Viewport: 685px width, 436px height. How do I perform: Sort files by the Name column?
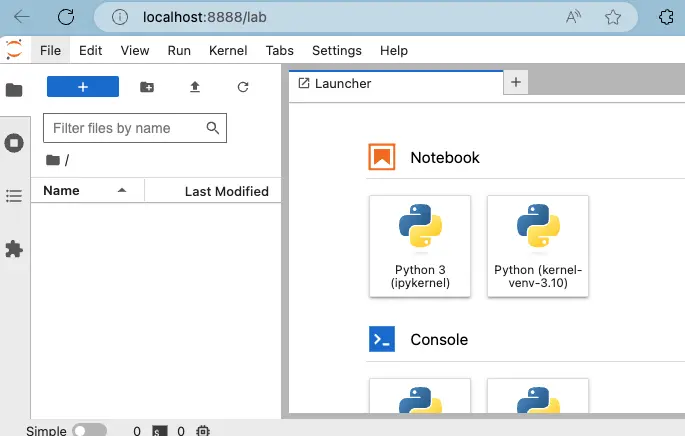click(x=87, y=190)
